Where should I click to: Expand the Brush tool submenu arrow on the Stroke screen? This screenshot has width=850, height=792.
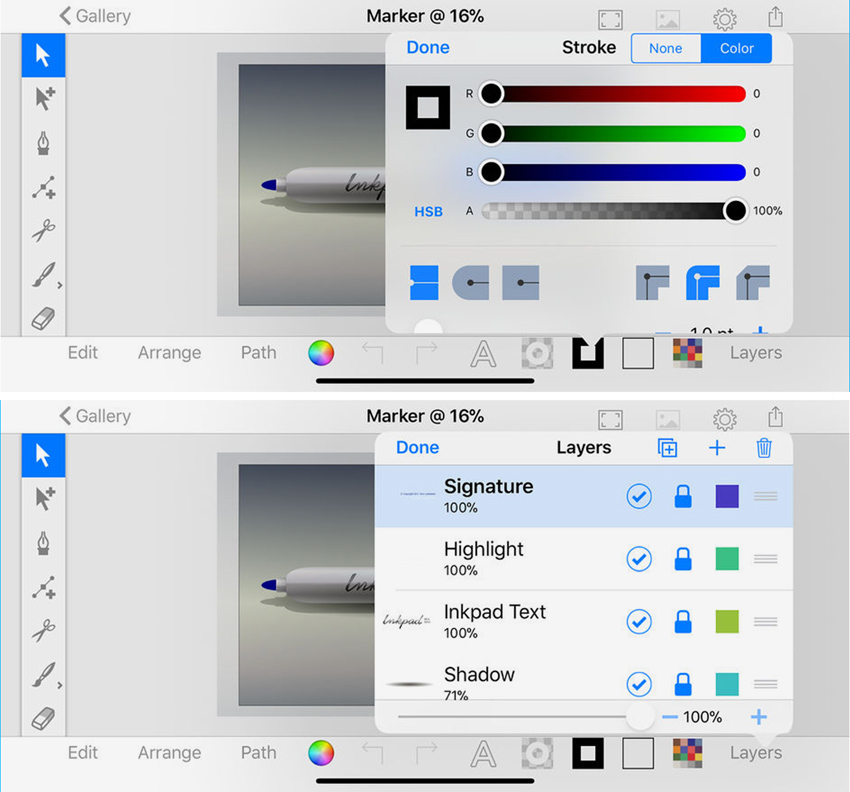(60, 285)
